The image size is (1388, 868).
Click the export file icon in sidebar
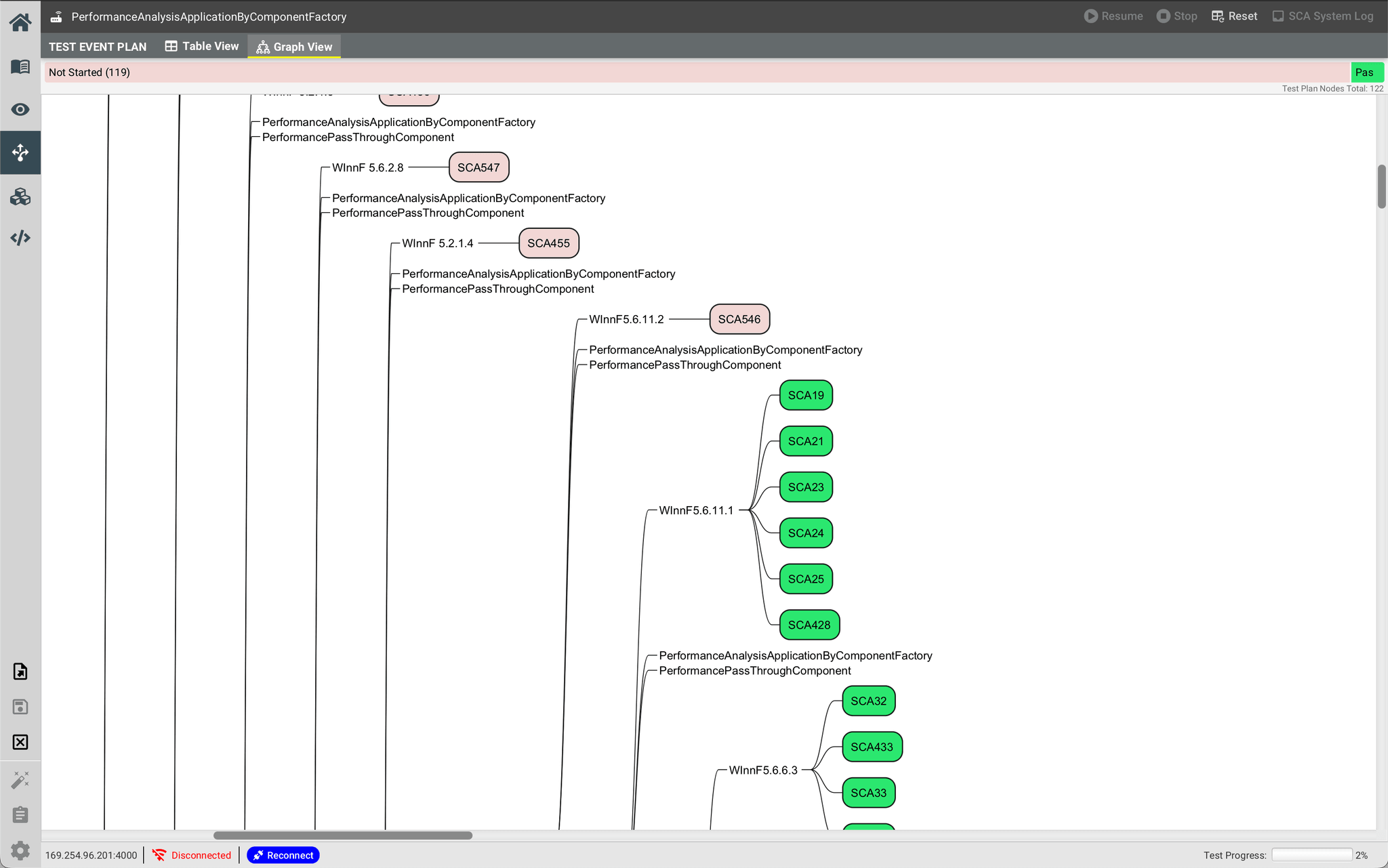point(20,671)
